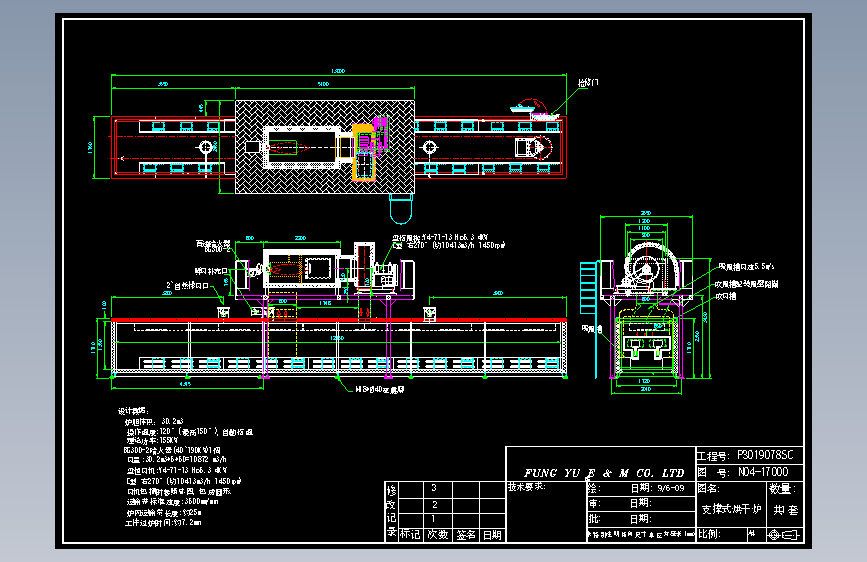Select the date value '9/6-09'
Viewport: 867px width, 562px height.
pos(671,488)
